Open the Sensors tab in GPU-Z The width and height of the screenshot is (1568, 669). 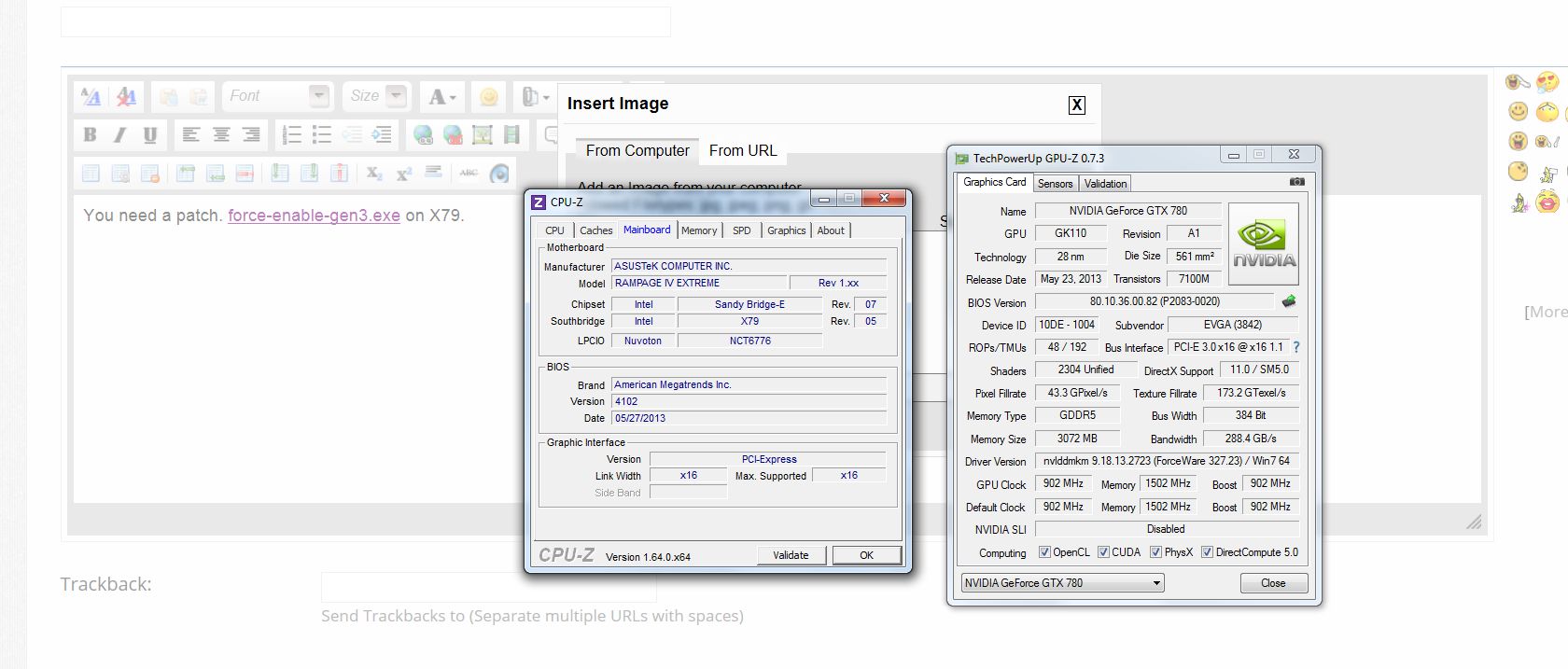pyautogui.click(x=1055, y=184)
